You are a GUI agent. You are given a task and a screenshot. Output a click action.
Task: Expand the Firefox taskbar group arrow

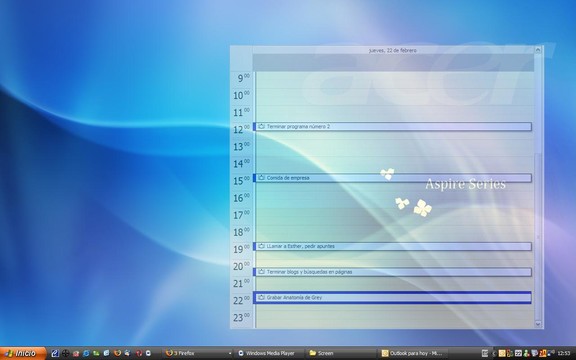(230, 353)
